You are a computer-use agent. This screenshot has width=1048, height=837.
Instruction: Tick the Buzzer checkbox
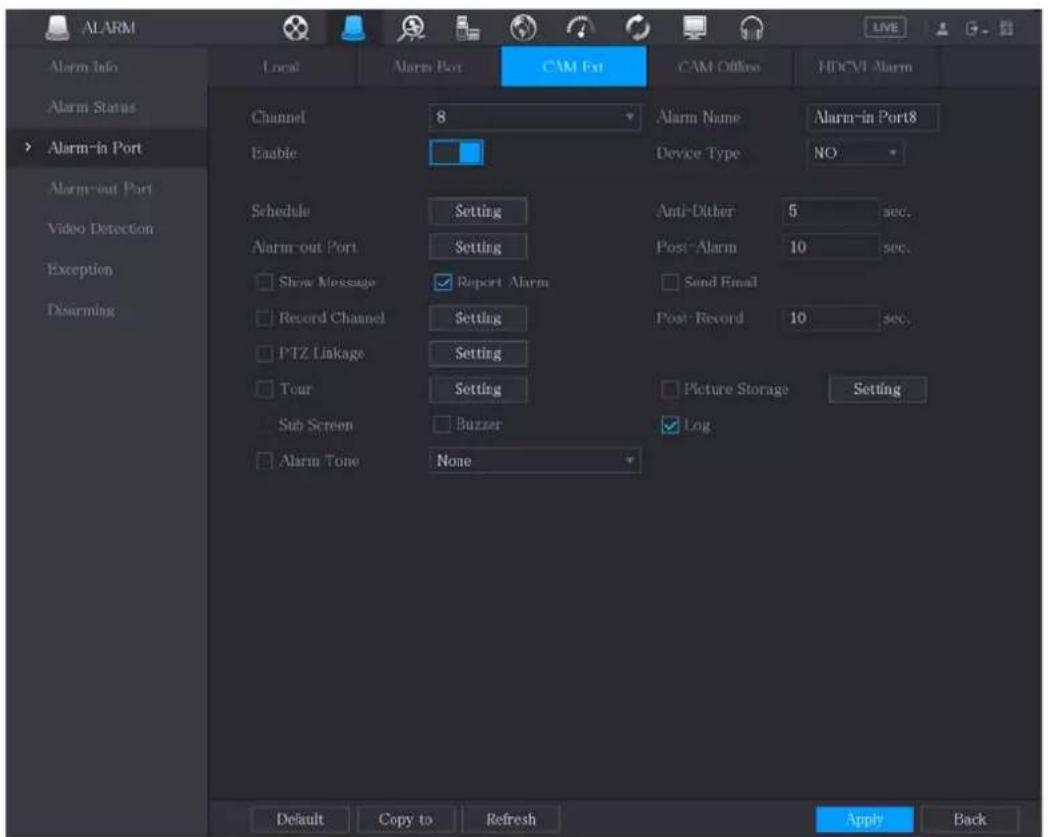442,424
